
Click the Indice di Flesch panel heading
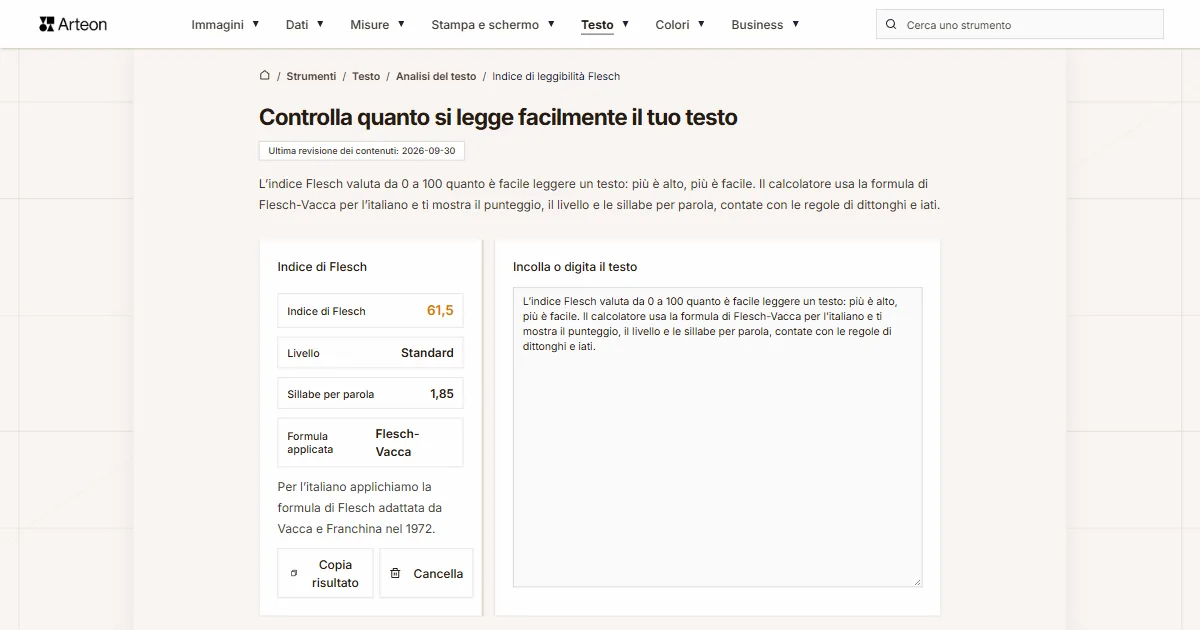click(x=322, y=267)
